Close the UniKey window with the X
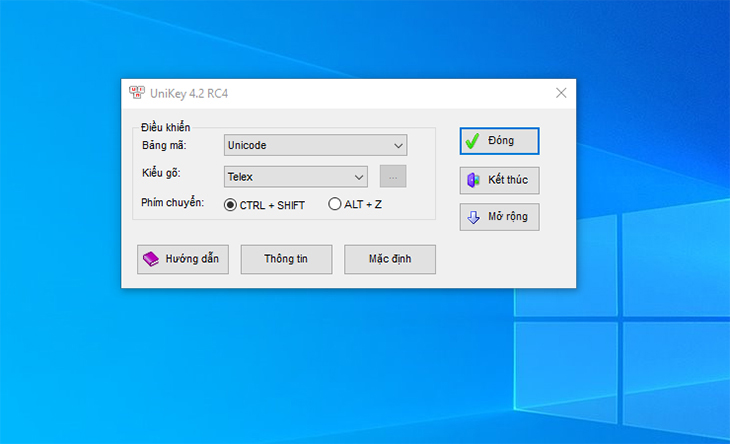730x444 pixels. 561,93
